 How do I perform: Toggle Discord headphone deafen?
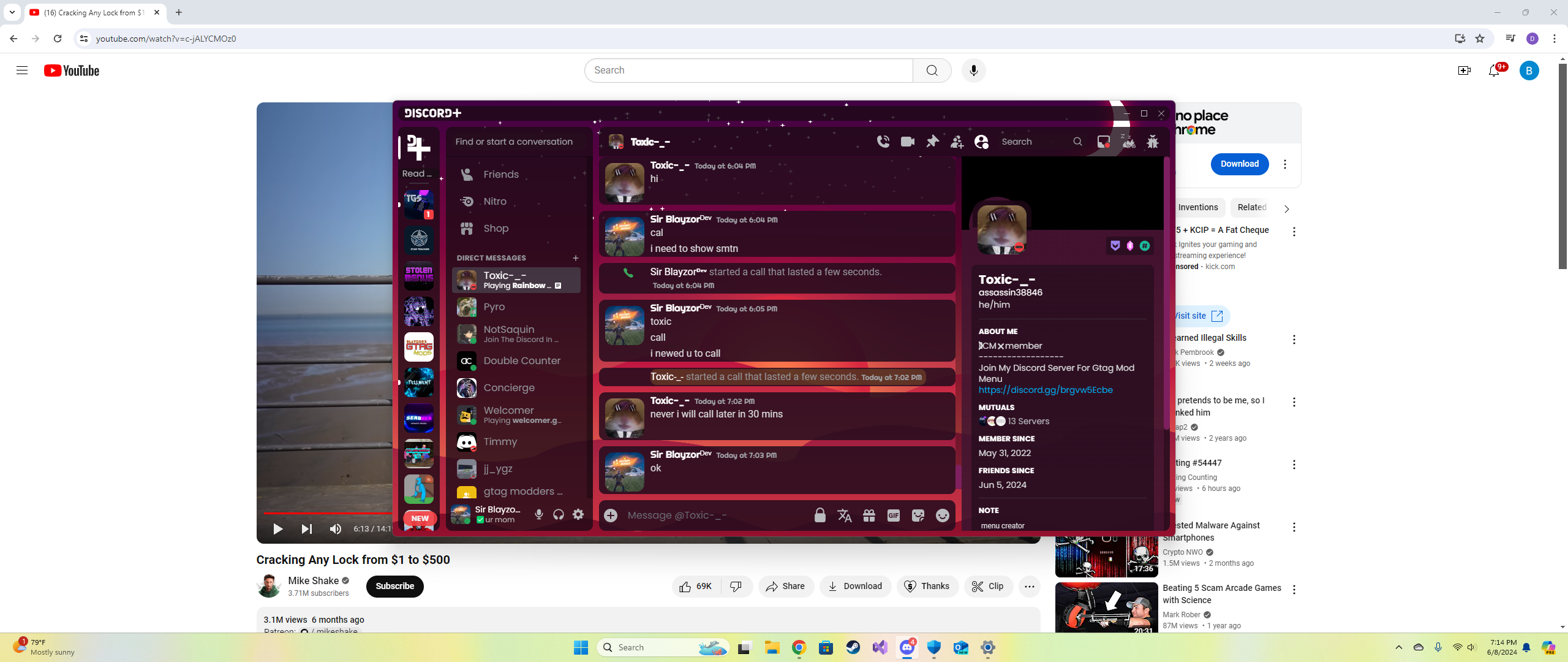[x=558, y=514]
